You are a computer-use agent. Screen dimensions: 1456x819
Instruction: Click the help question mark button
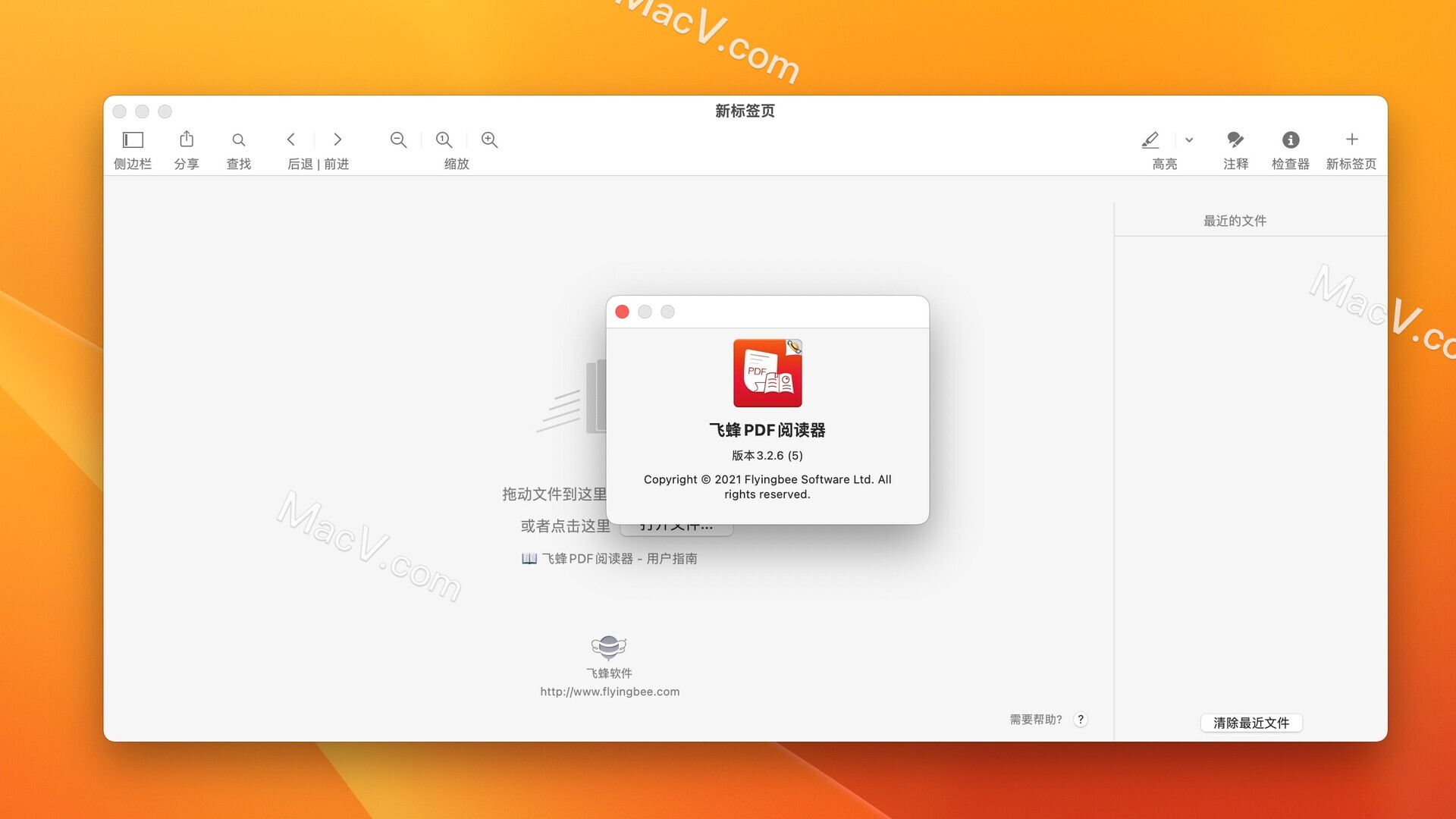(1081, 719)
